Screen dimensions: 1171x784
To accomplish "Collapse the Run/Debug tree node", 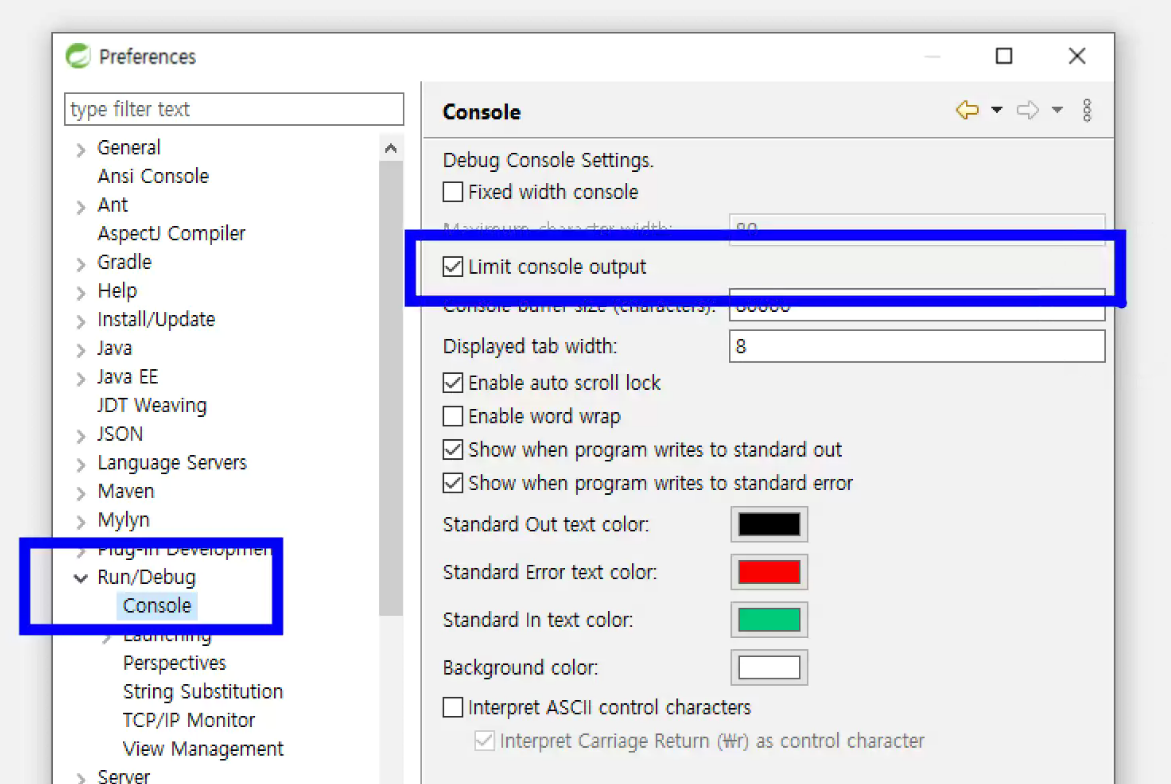I will pyautogui.click(x=81, y=578).
